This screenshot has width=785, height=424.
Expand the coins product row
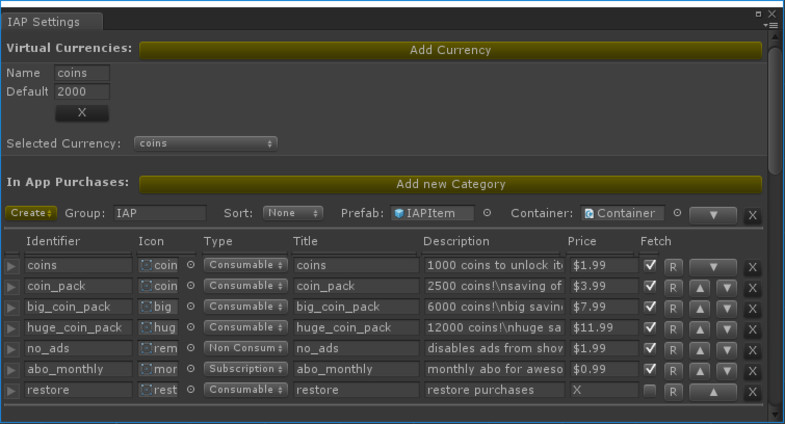(11, 266)
